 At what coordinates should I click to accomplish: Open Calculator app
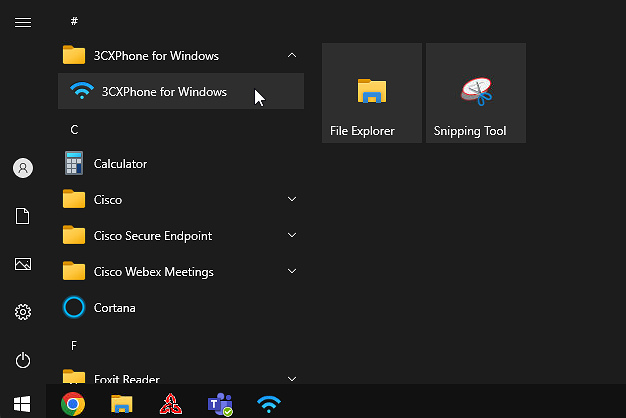click(x=181, y=164)
